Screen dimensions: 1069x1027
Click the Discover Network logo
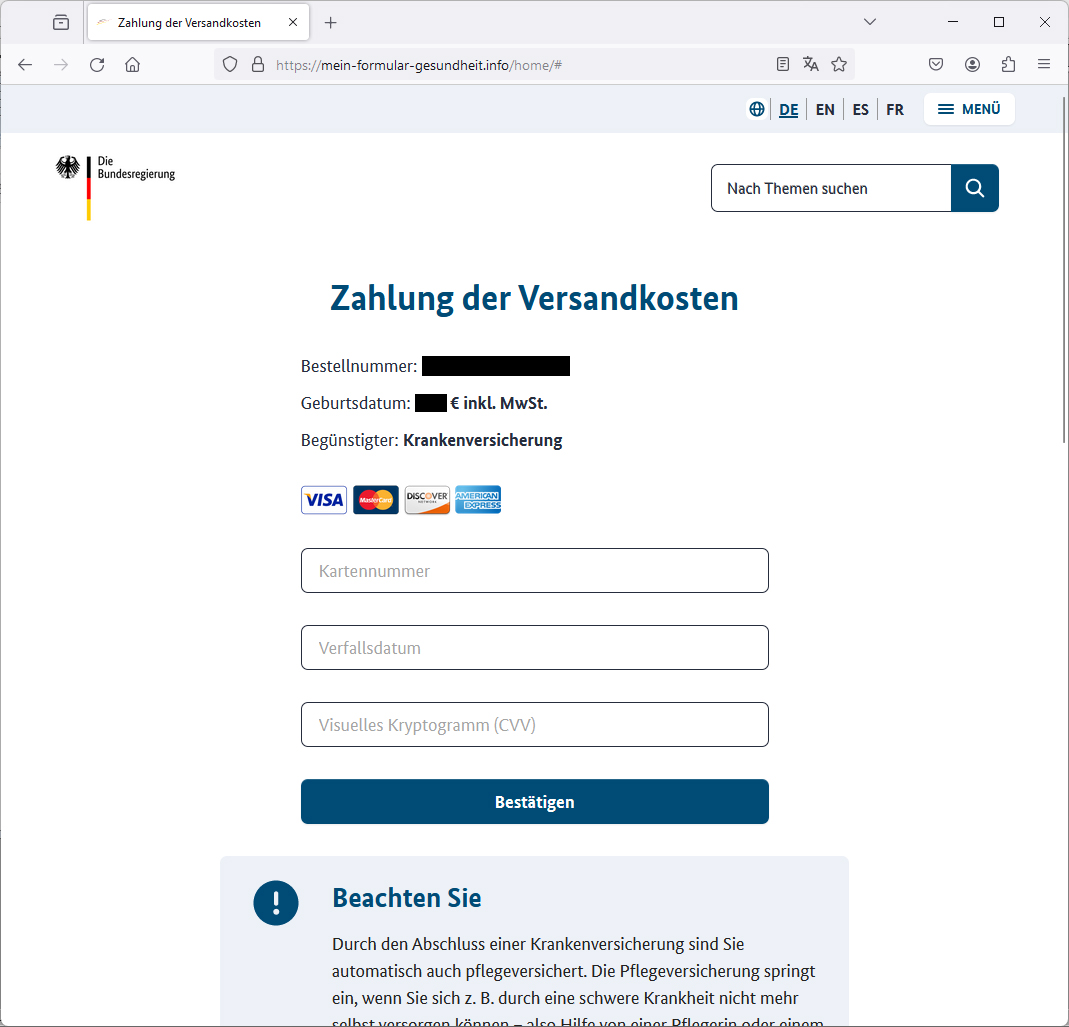(427, 499)
